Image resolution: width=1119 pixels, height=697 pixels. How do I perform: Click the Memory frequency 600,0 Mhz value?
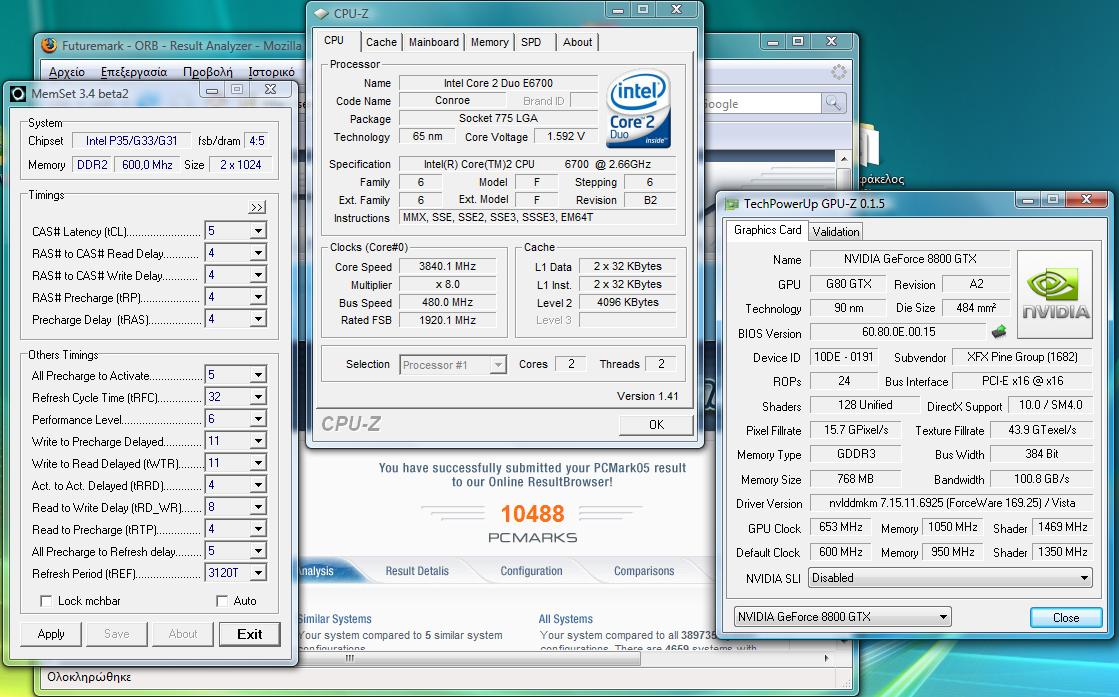coord(147,165)
